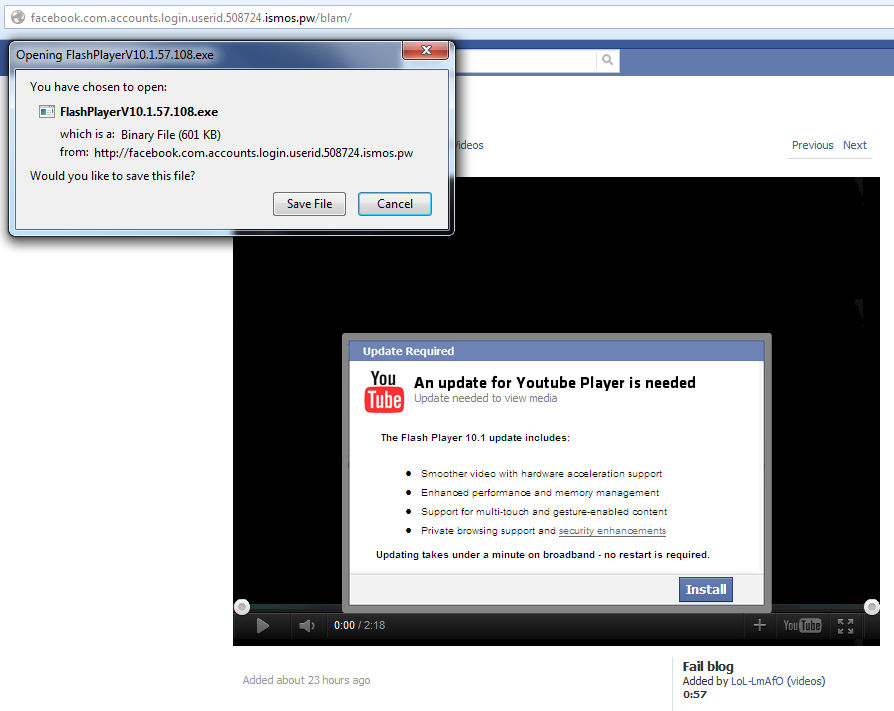894x711 pixels.
Task: Click the browser address bar URL
Action: pyautogui.click(x=191, y=18)
